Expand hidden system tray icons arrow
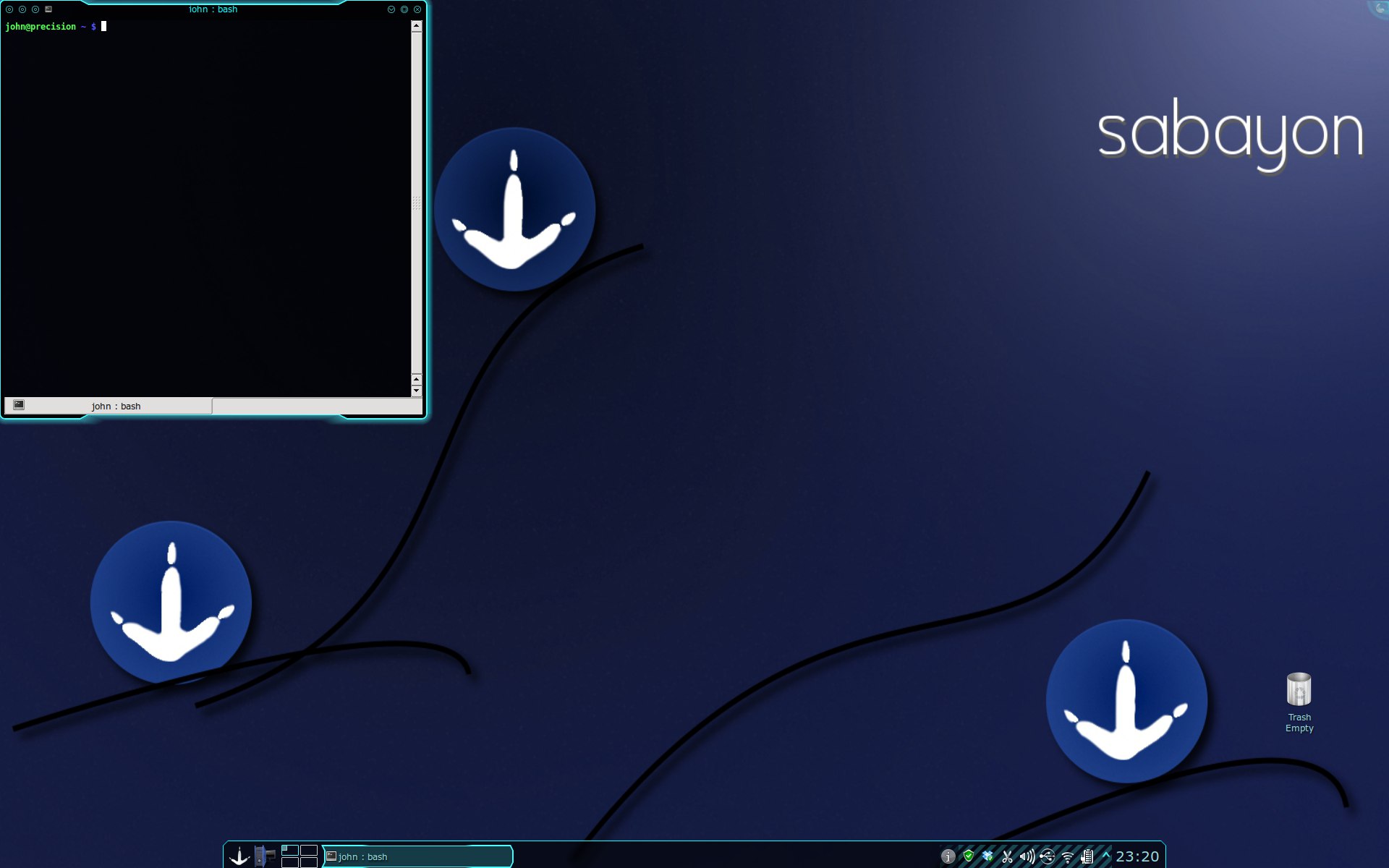1389x868 pixels. point(1105,856)
